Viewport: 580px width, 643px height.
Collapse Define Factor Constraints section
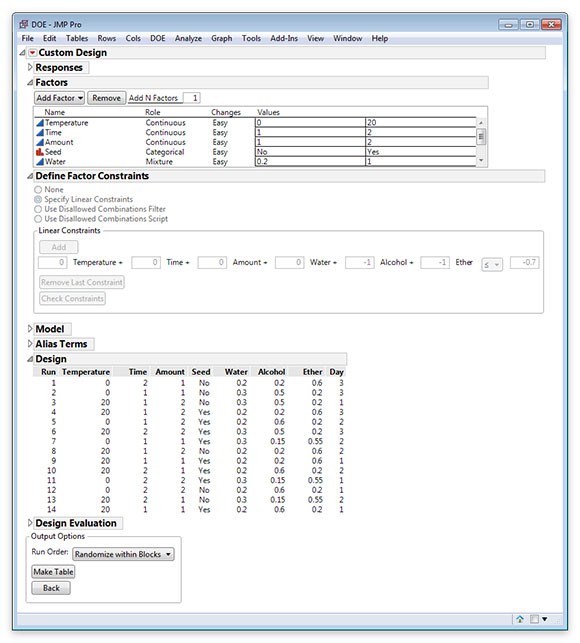coord(30,176)
